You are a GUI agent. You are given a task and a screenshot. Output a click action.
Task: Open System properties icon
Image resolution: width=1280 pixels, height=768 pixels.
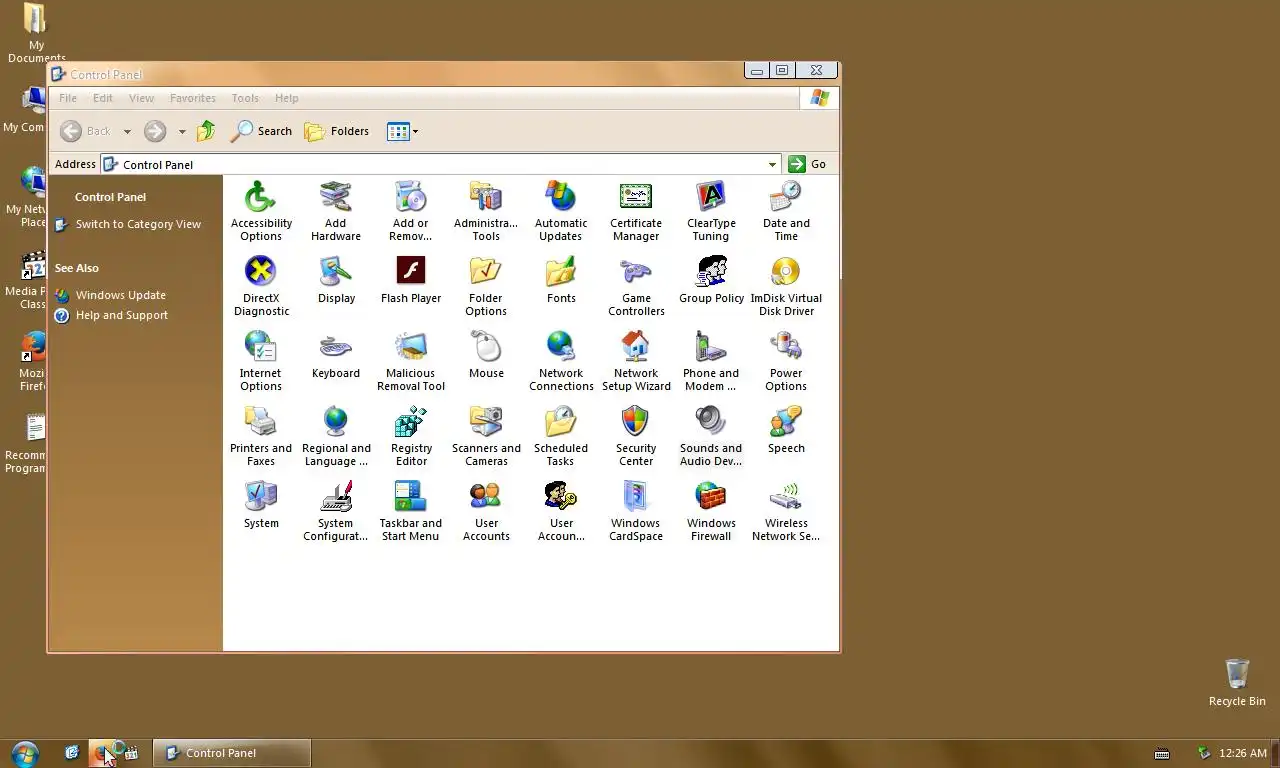click(x=261, y=505)
